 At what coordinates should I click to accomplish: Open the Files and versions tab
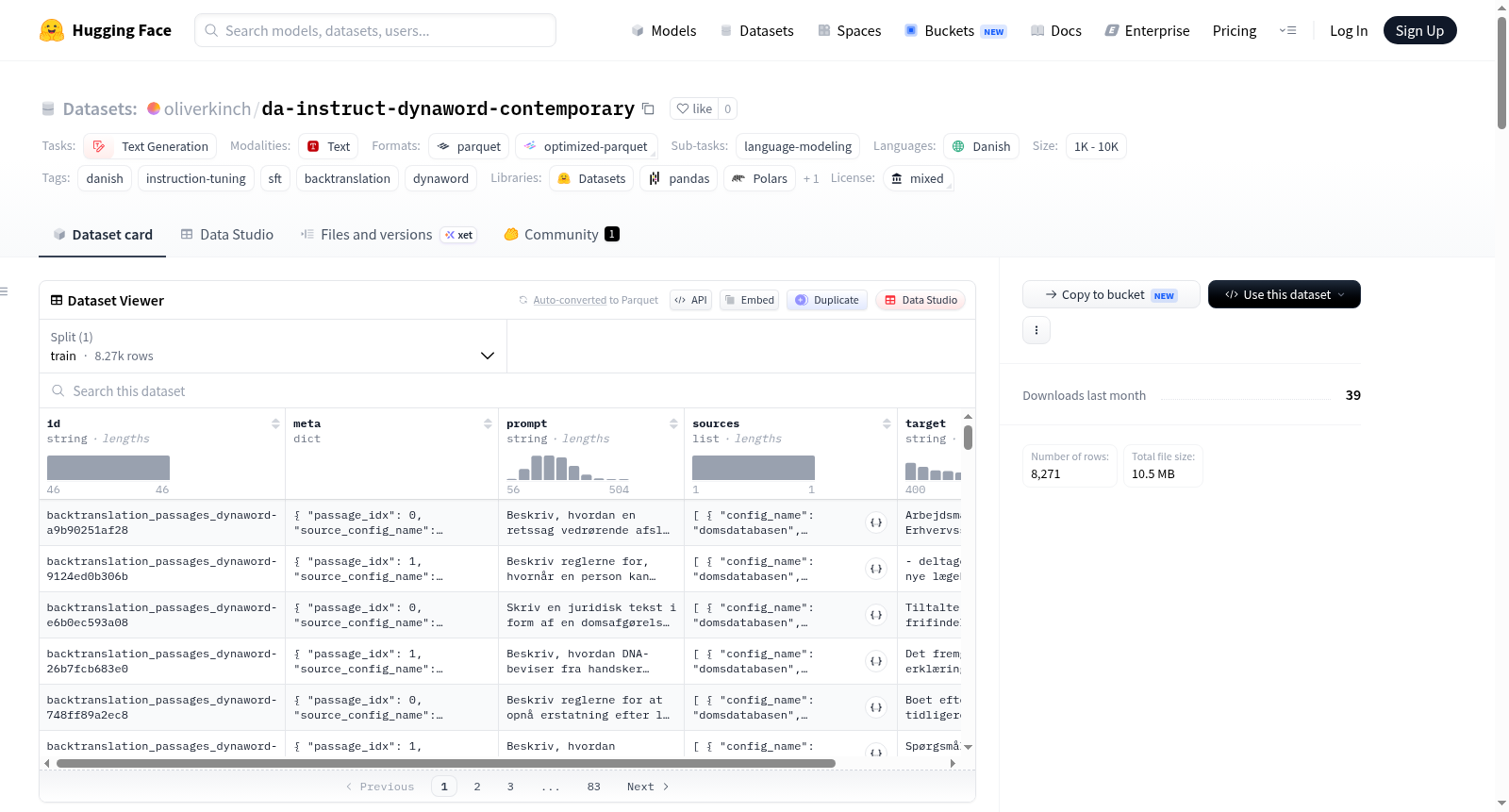(389, 235)
